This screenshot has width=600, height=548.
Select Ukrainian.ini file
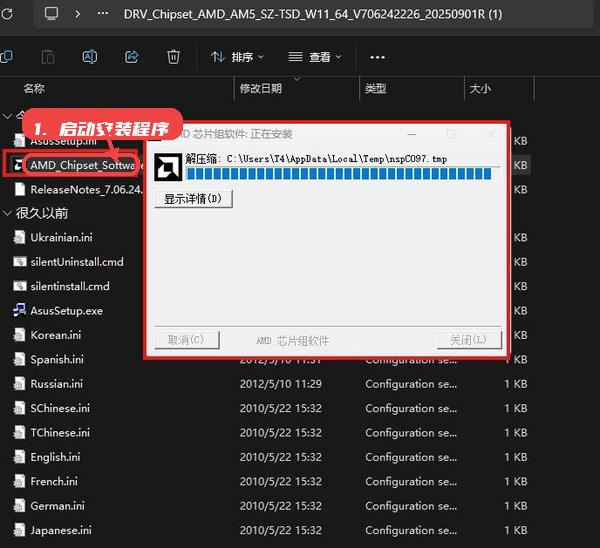tap(61, 238)
